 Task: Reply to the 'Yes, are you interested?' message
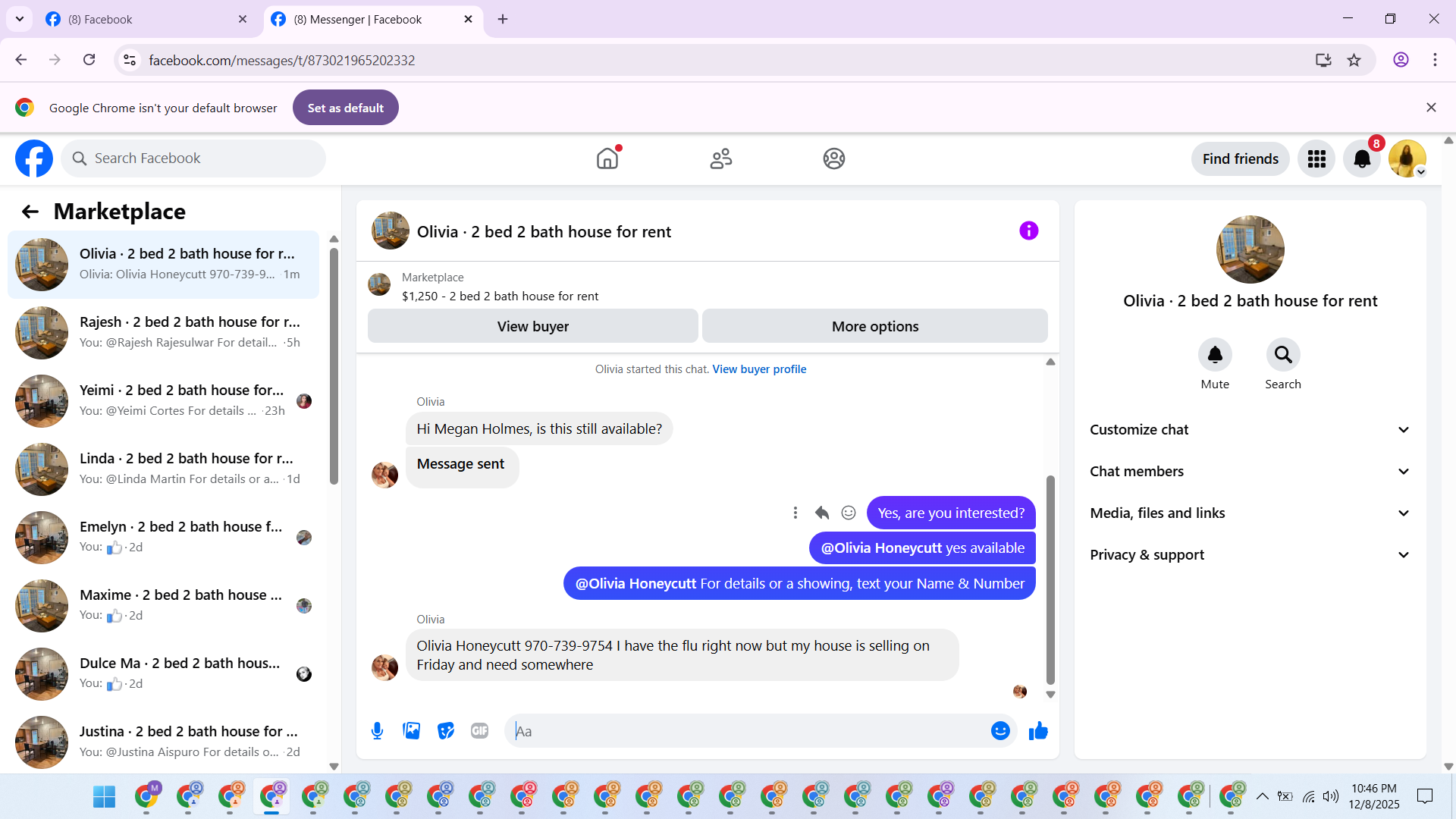click(x=822, y=513)
